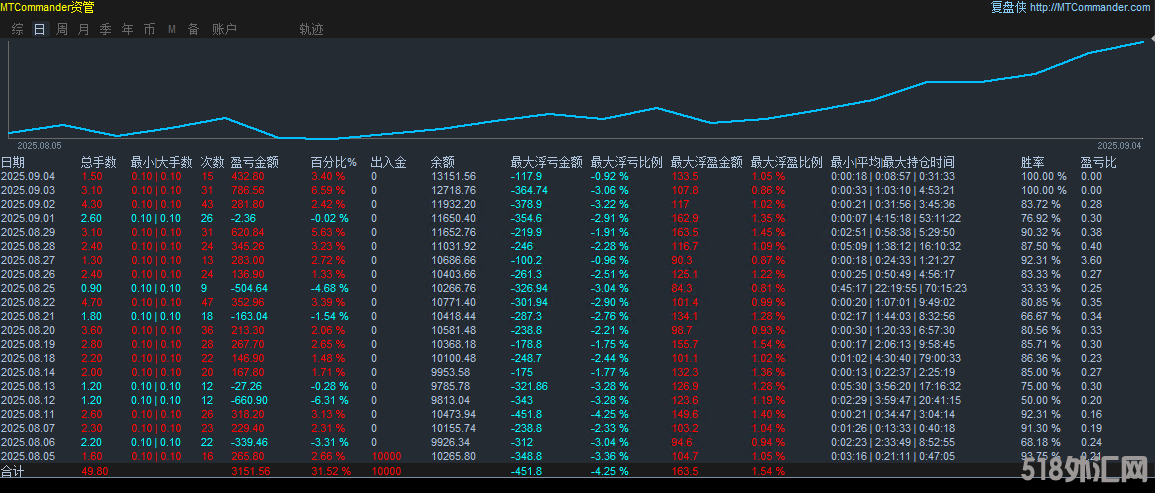Image resolution: width=1155 pixels, height=493 pixels.
Task: Click the 合计 totals row label
Action: point(12,471)
